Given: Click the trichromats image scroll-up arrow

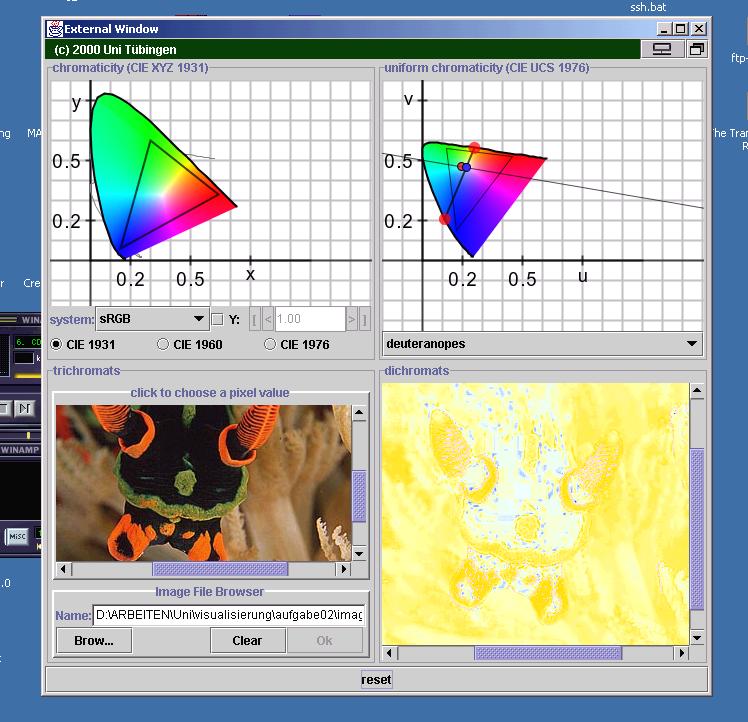Looking at the screenshot, I should pyautogui.click(x=360, y=412).
